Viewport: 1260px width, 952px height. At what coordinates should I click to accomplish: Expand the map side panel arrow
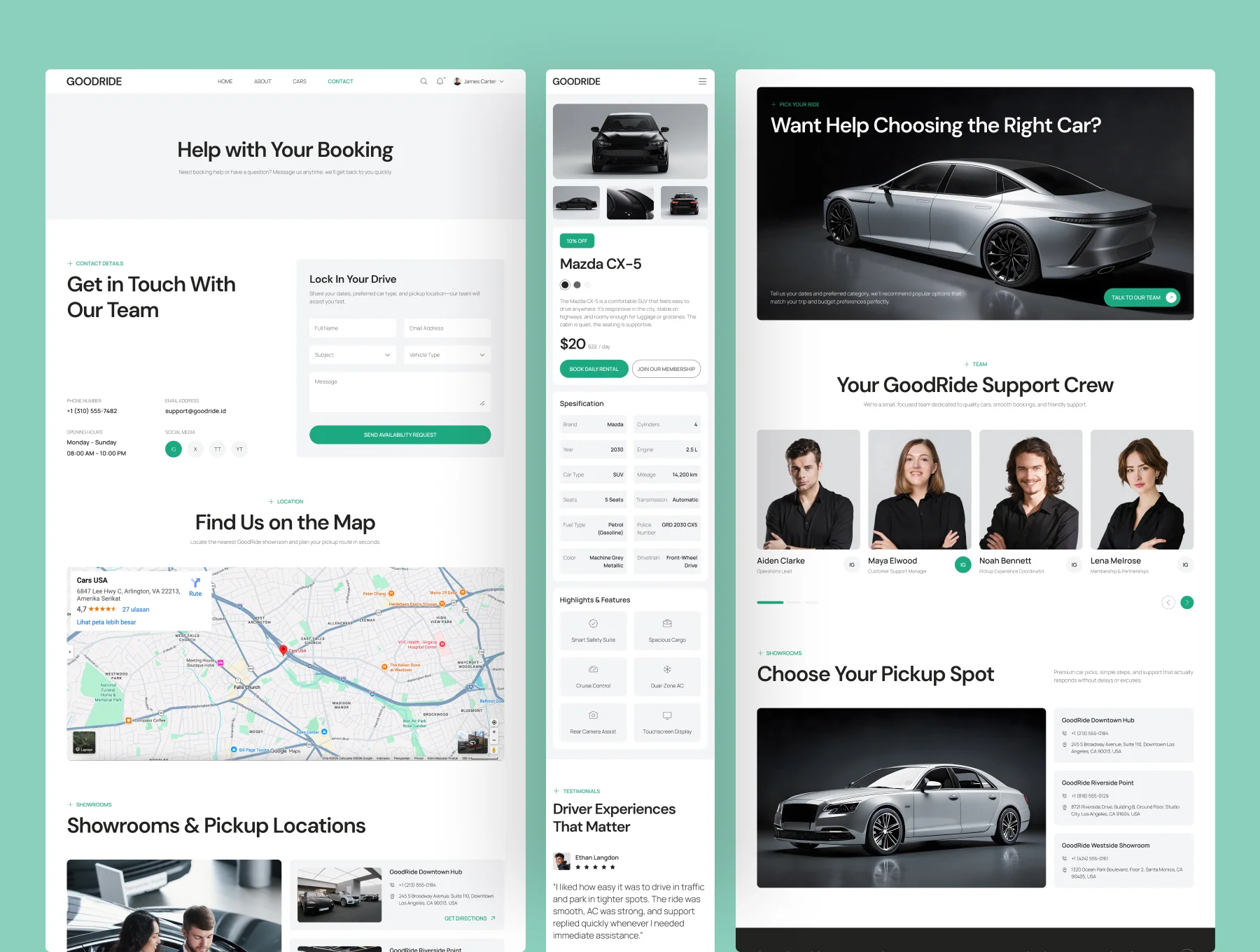[x=70, y=652]
